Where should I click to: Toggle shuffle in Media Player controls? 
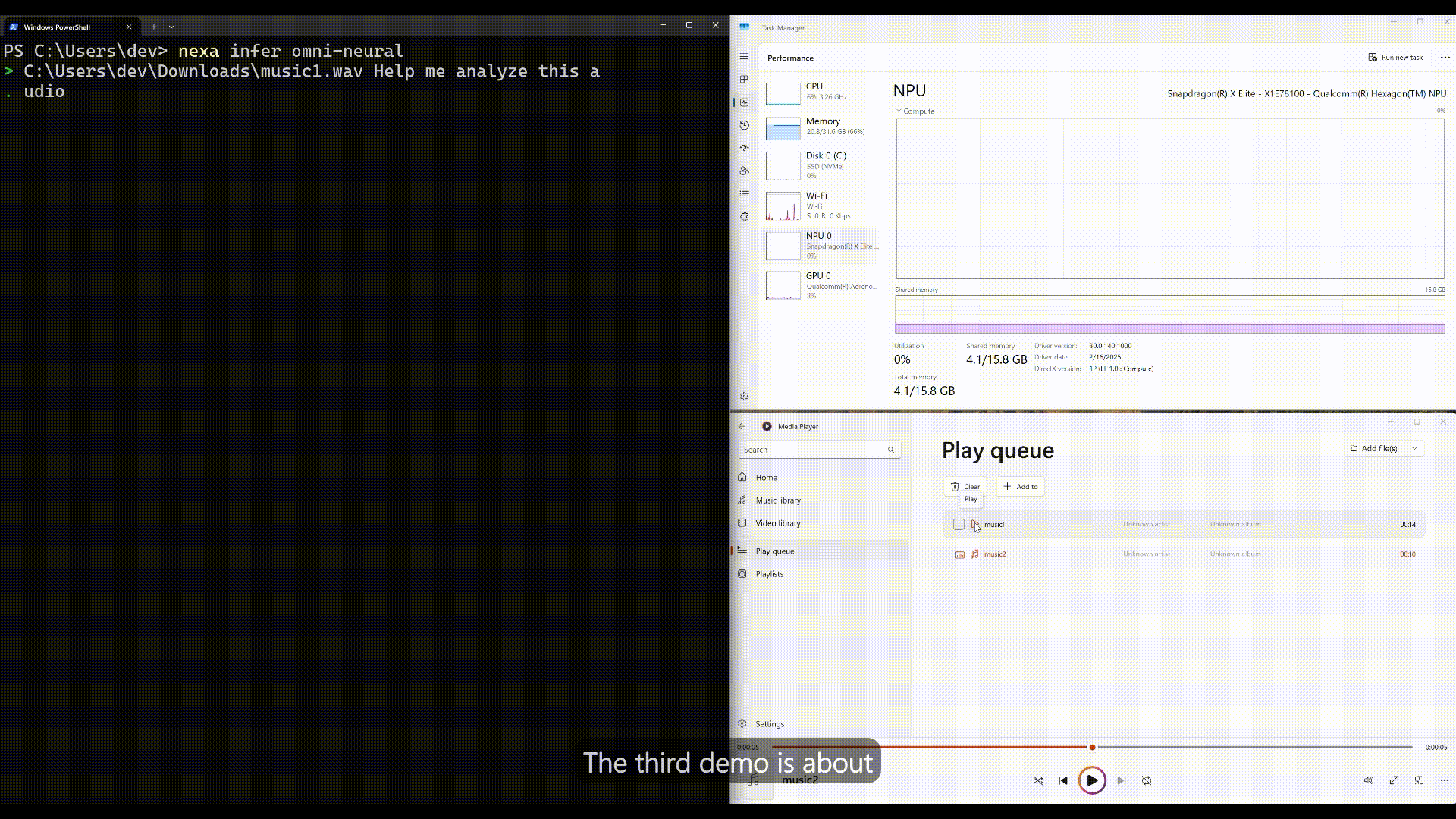pyautogui.click(x=1038, y=780)
